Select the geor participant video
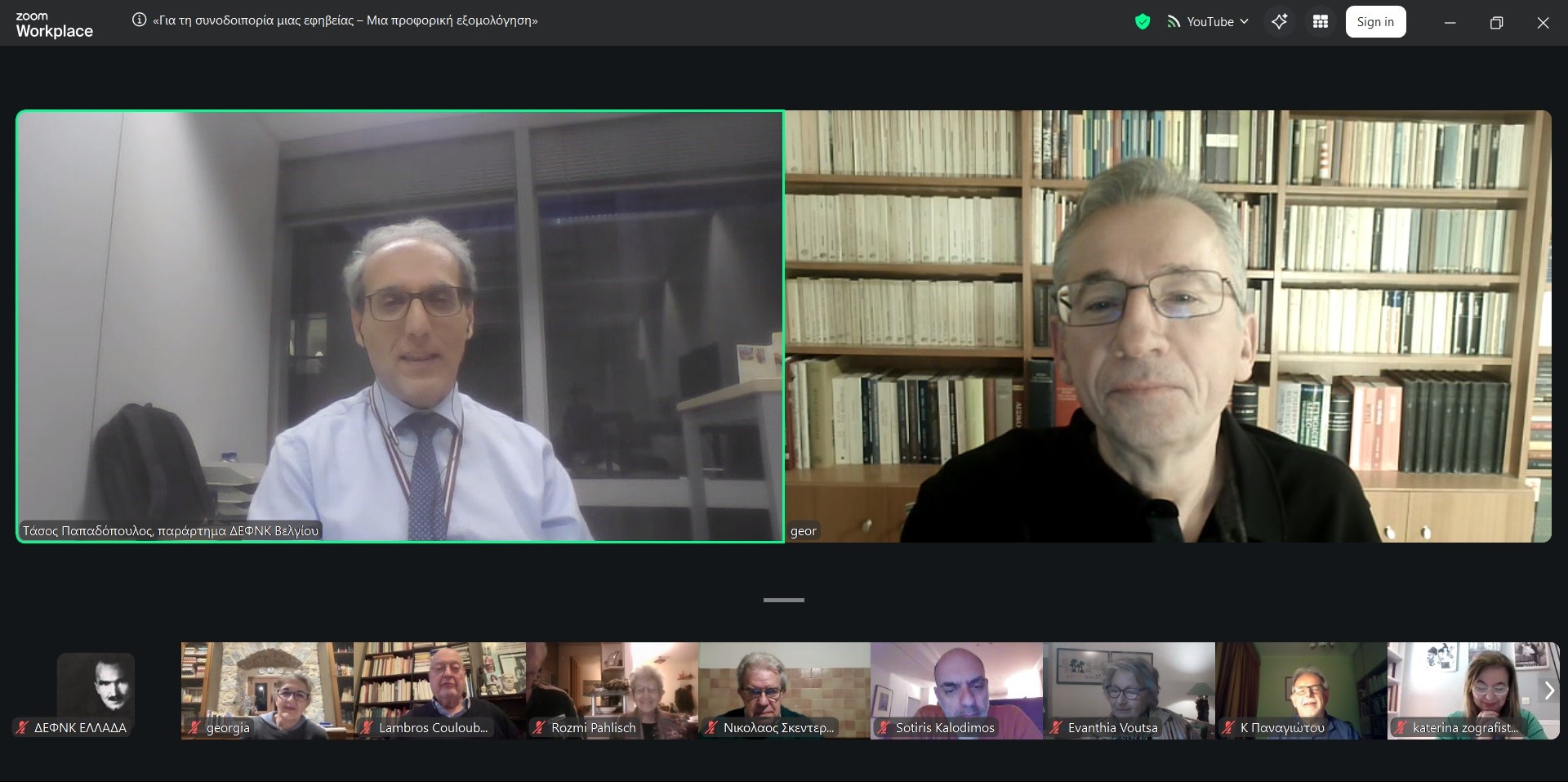The height and width of the screenshot is (782, 1568). click(x=1168, y=326)
